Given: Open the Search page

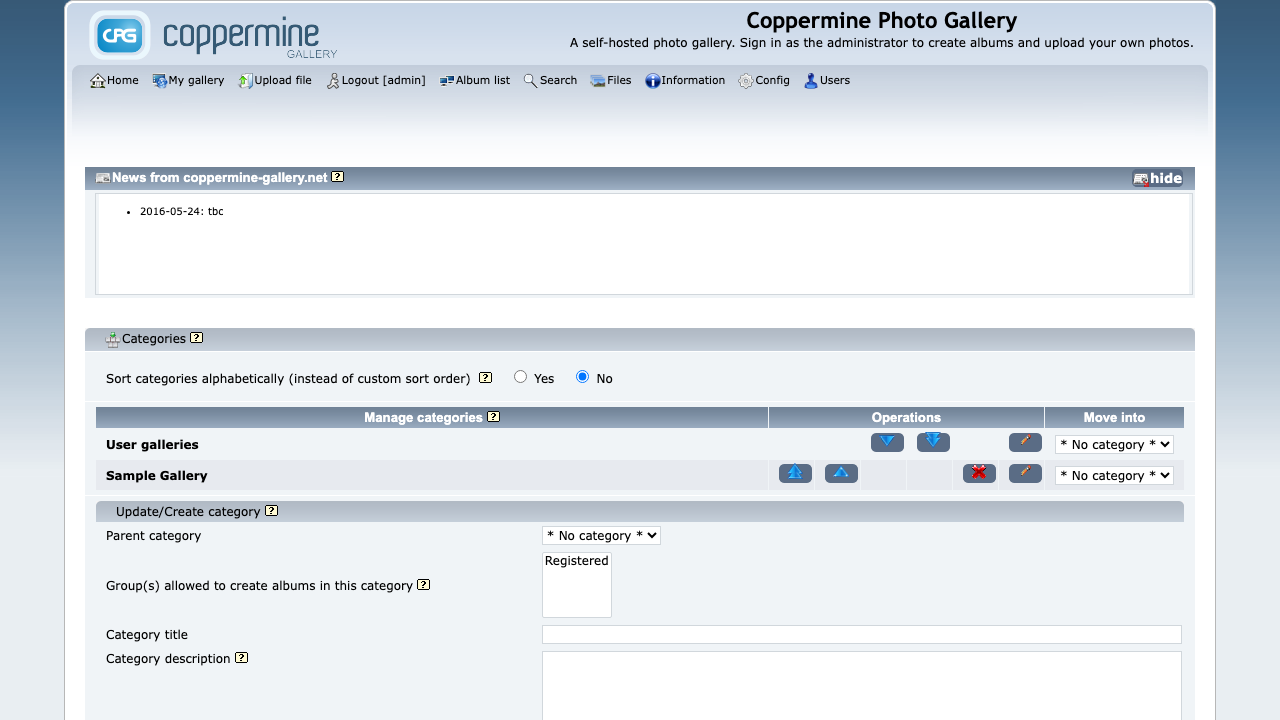Looking at the screenshot, I should pyautogui.click(x=550, y=80).
